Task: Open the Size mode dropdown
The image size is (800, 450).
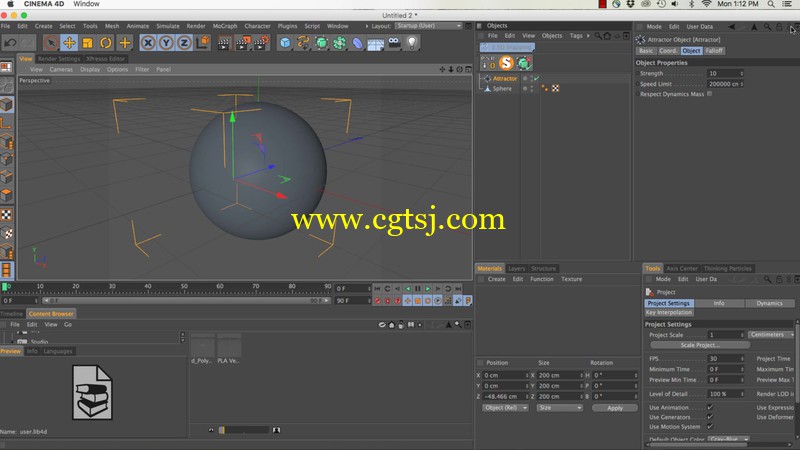Action: pyautogui.click(x=559, y=408)
